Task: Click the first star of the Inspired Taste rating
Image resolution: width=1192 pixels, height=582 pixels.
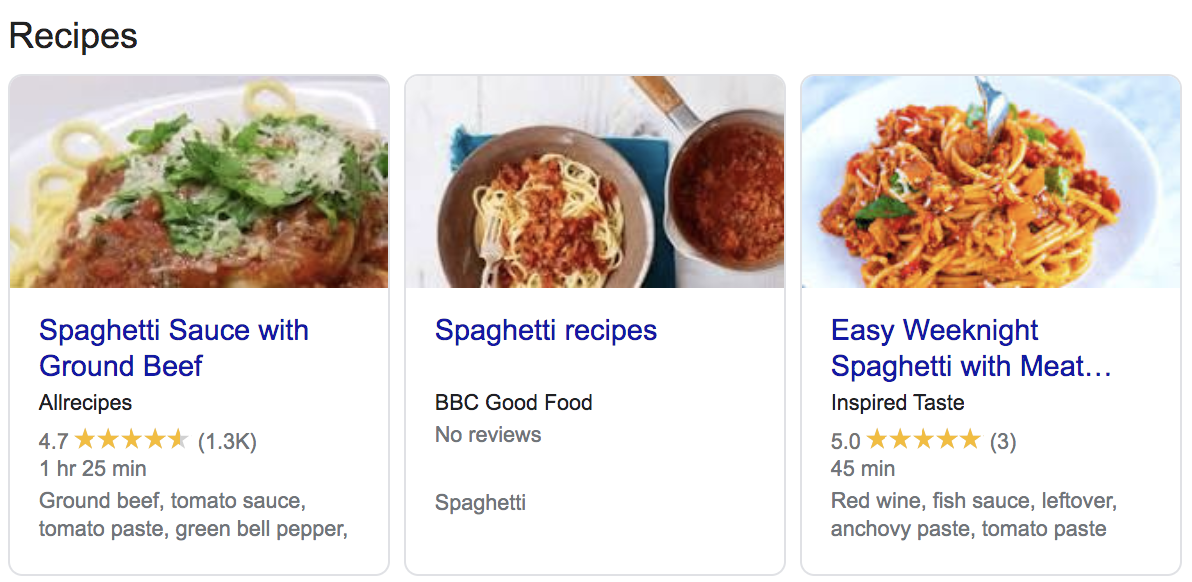Action: 880,440
